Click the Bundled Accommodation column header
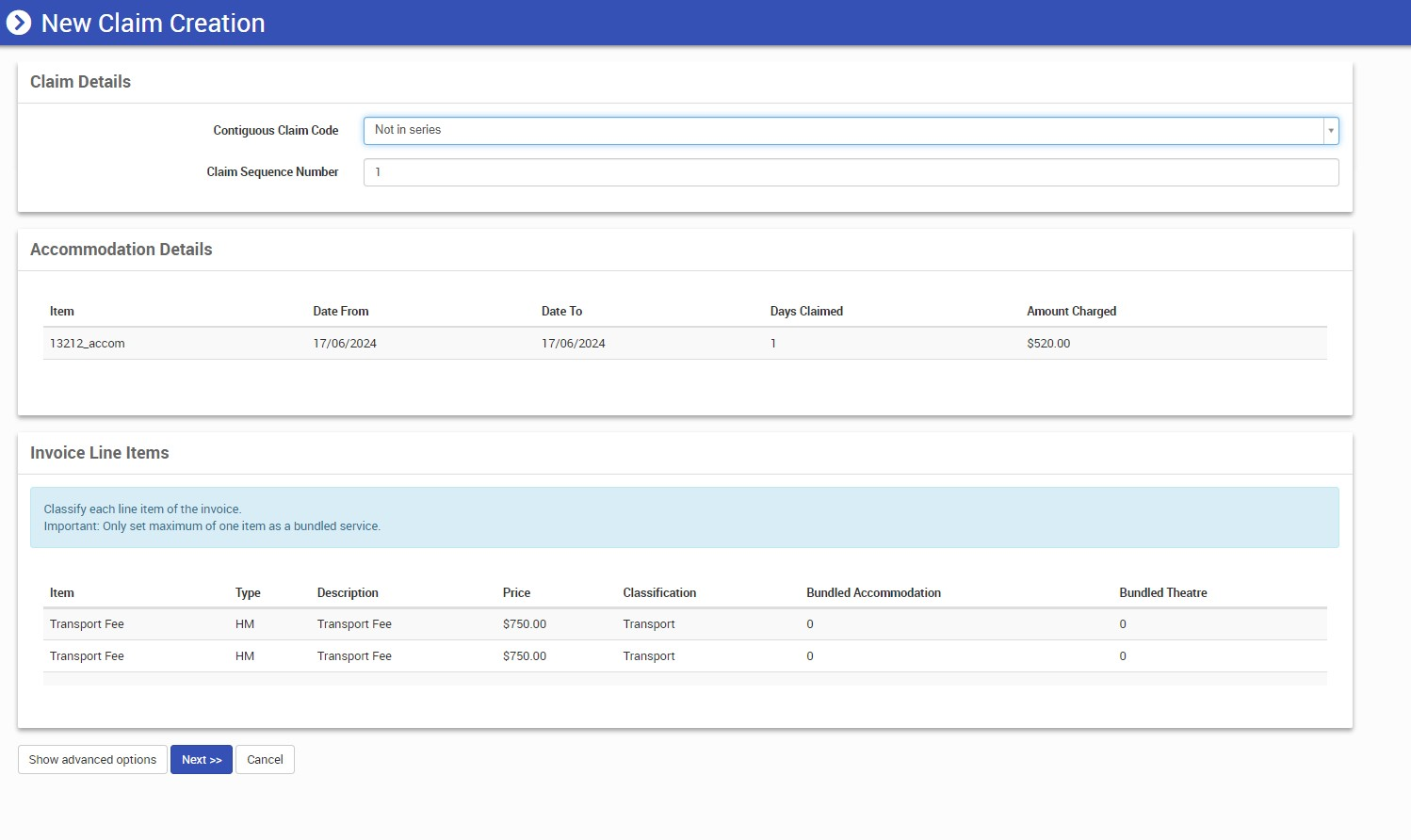This screenshot has height=840, width=1411. tap(873, 593)
